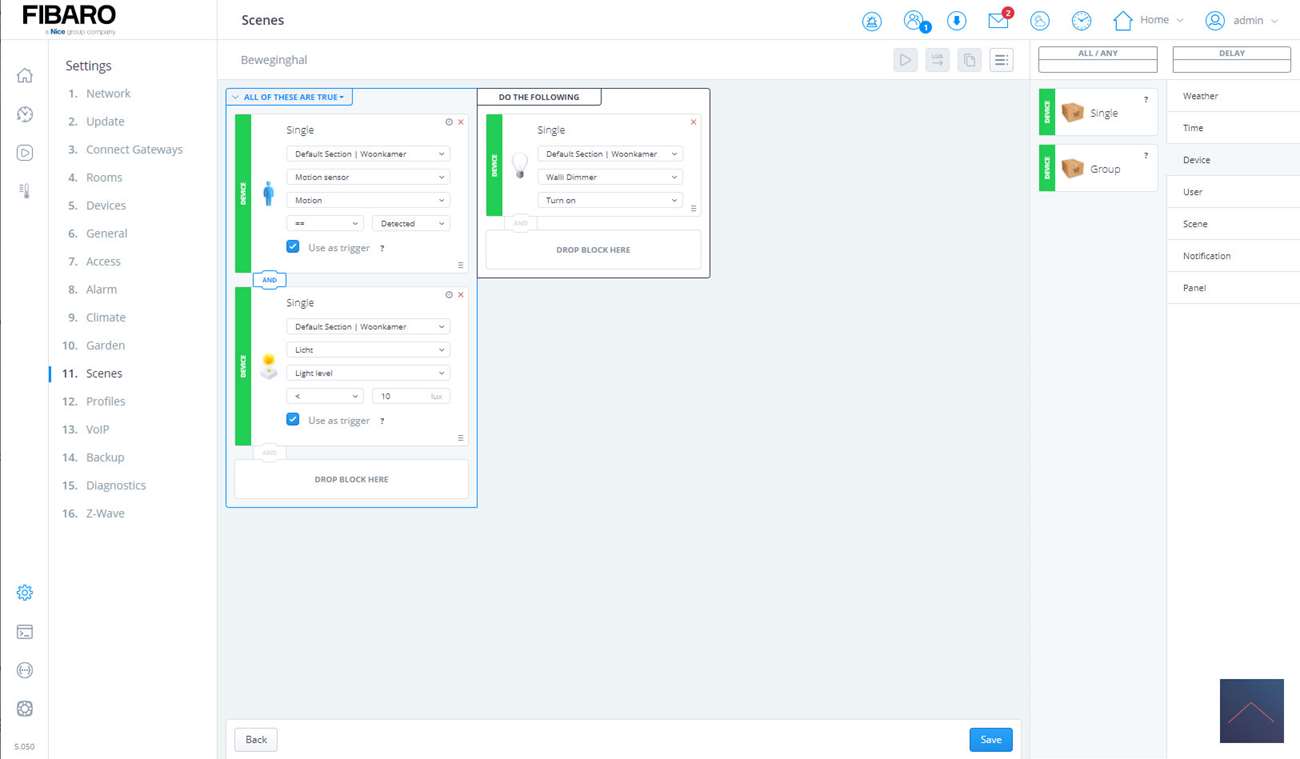Image resolution: width=1300 pixels, height=759 pixels.
Task: Open the home dashboard icon in sidebar
Action: [25, 76]
